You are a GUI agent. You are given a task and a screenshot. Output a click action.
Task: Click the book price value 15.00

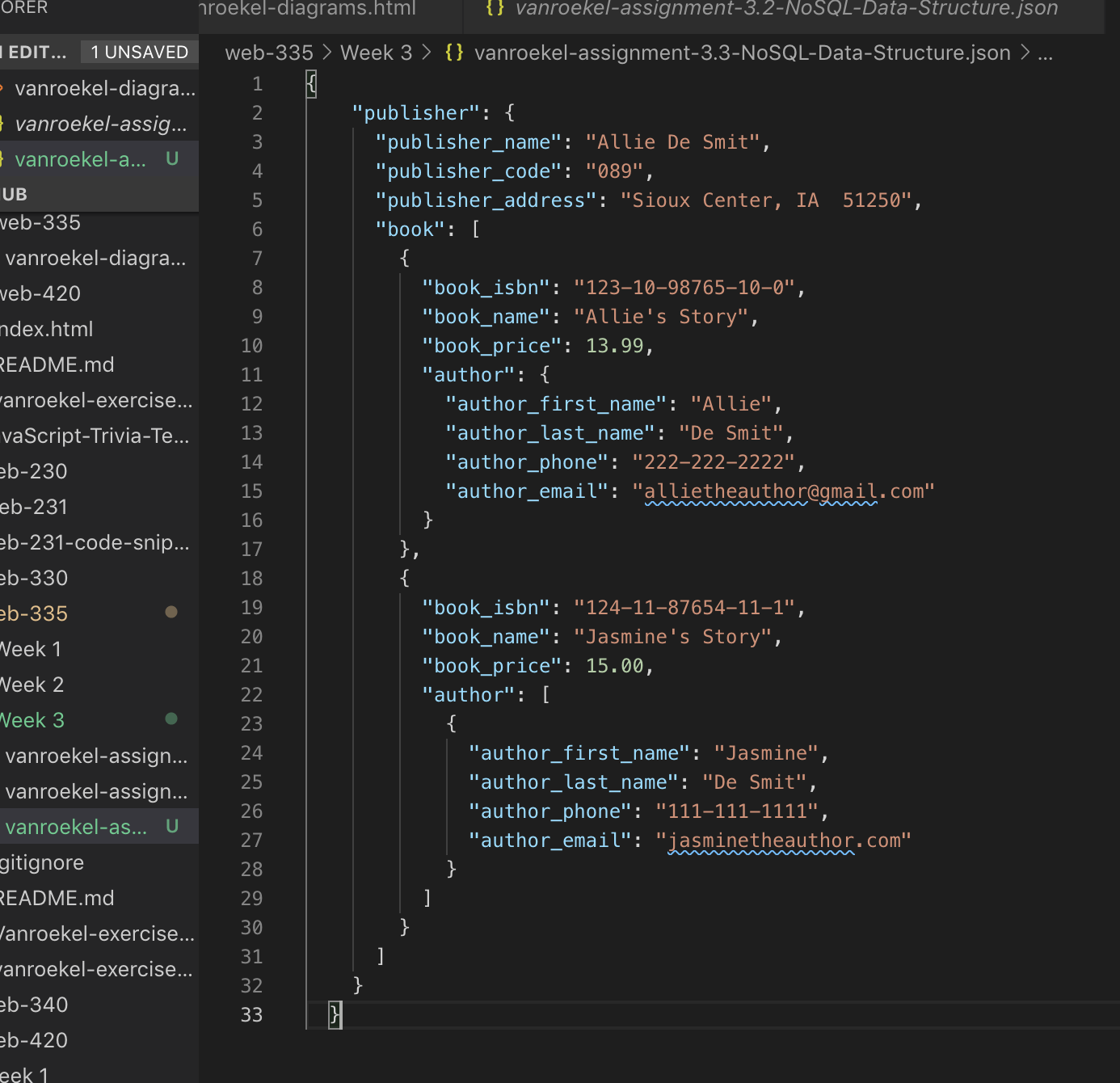coord(614,666)
